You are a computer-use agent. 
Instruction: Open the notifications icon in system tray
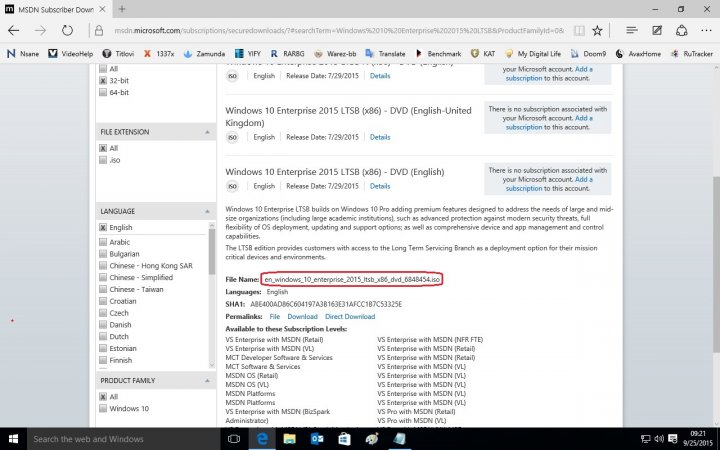click(673, 439)
